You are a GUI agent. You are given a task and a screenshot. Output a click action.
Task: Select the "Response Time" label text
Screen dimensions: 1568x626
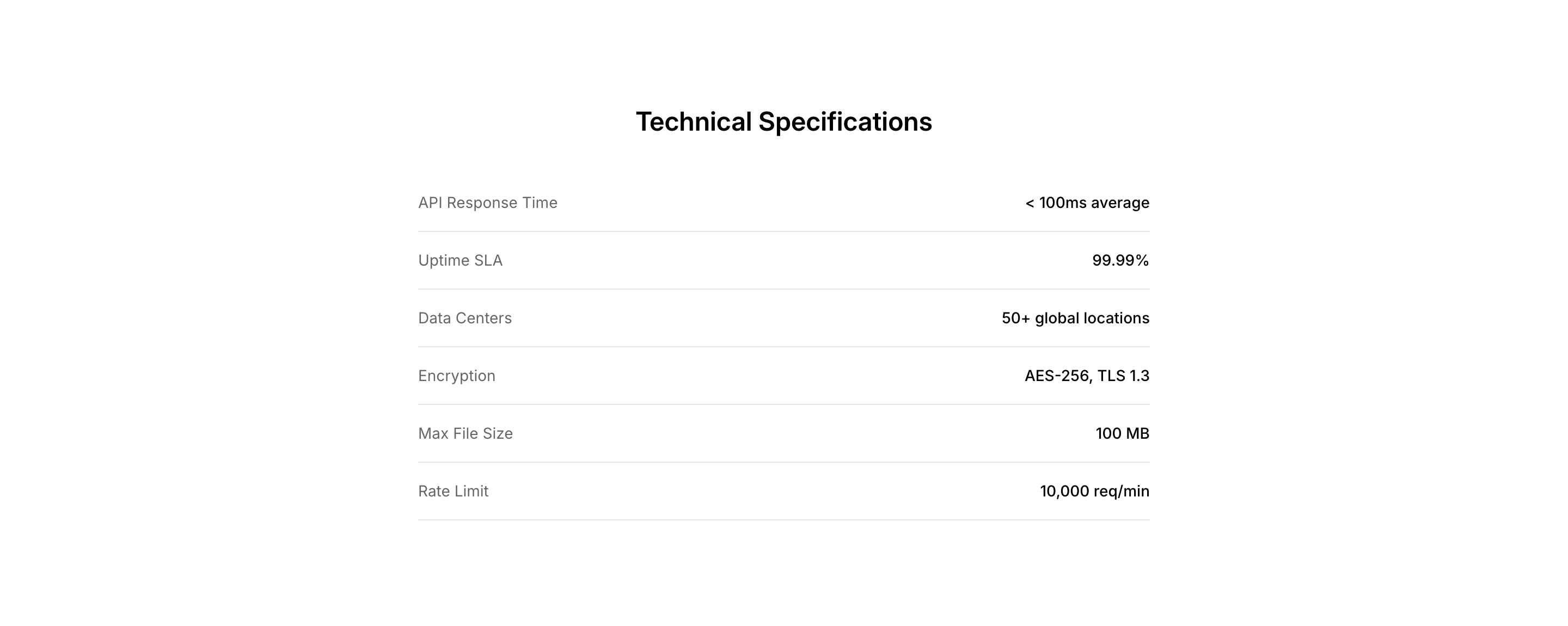pos(501,202)
